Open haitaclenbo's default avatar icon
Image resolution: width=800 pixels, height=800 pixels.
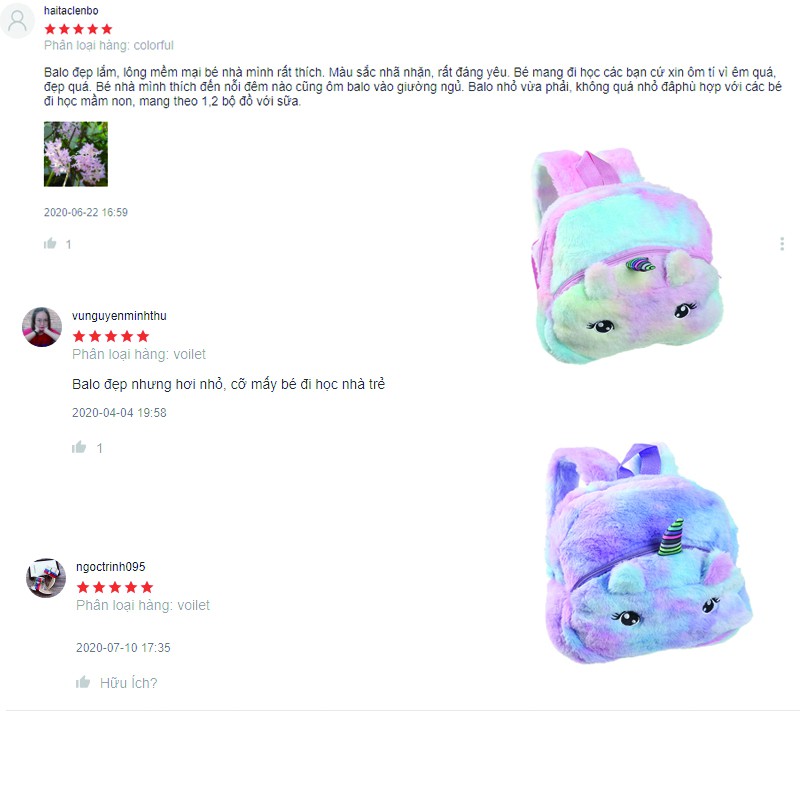tap(17, 21)
